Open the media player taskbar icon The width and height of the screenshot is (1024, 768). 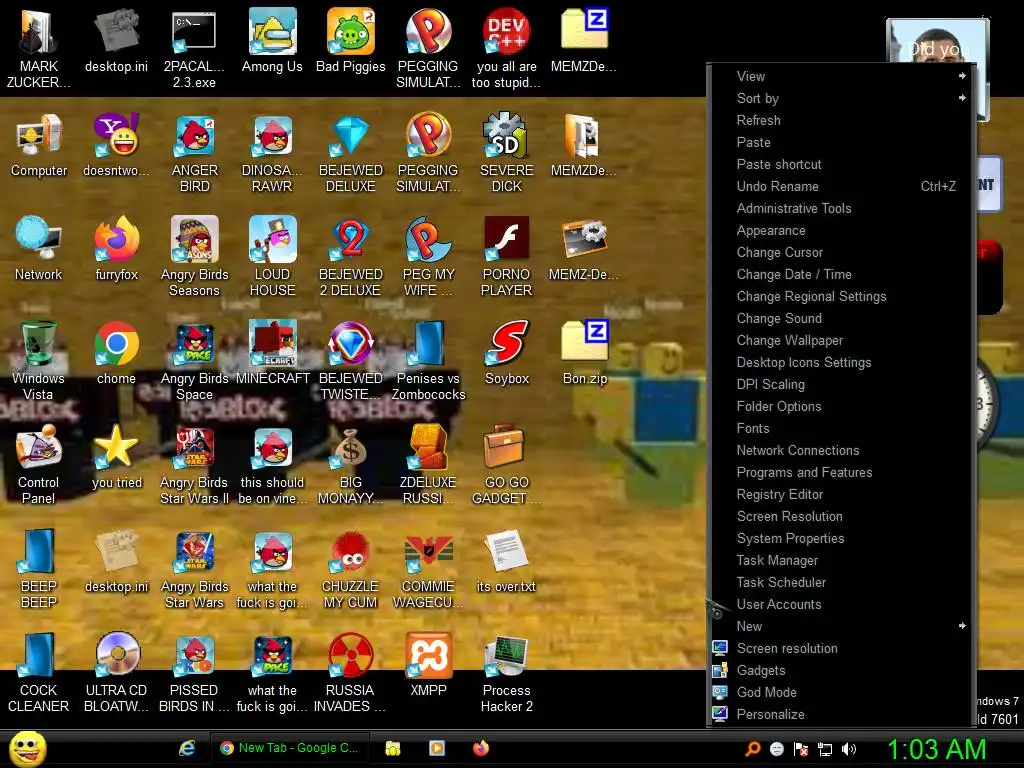tap(437, 748)
